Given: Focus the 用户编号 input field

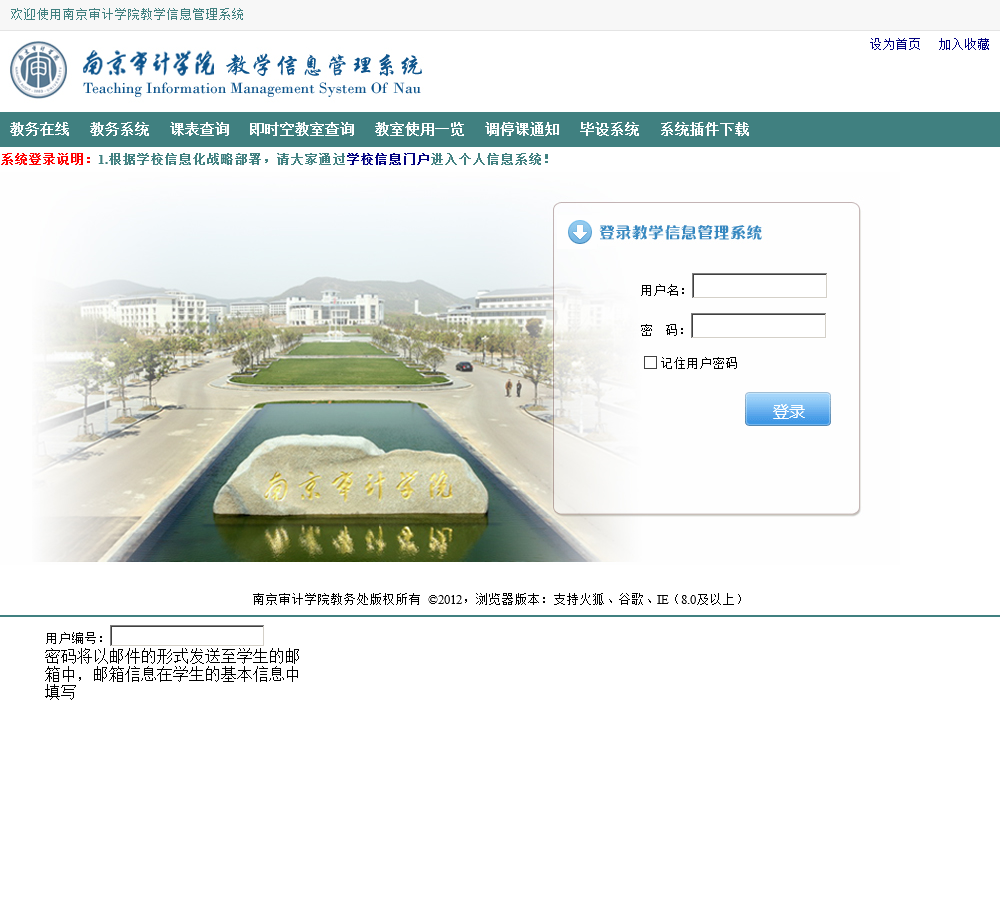Looking at the screenshot, I should pyautogui.click(x=187, y=636).
